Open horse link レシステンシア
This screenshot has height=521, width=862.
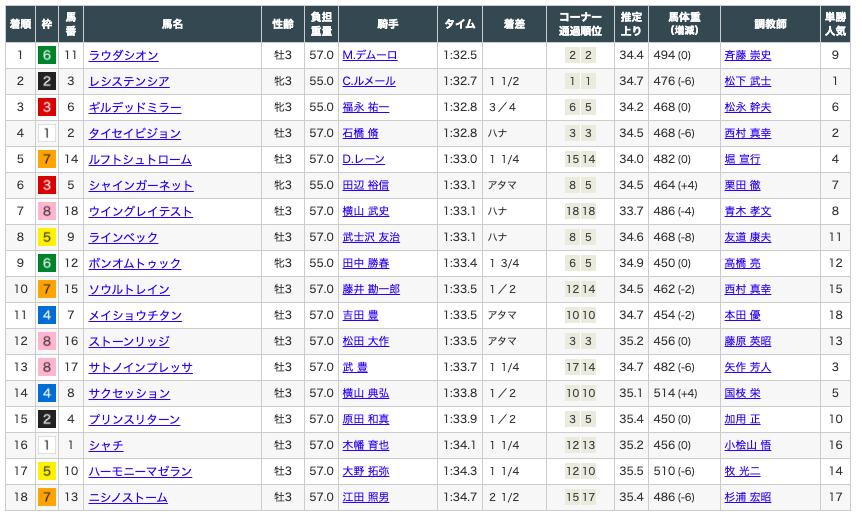(x=129, y=81)
